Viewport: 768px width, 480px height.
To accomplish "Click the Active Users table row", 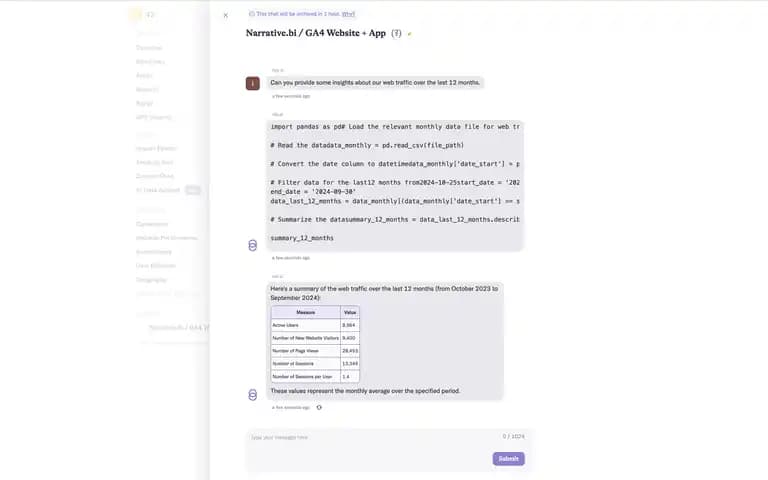I will coord(315,325).
